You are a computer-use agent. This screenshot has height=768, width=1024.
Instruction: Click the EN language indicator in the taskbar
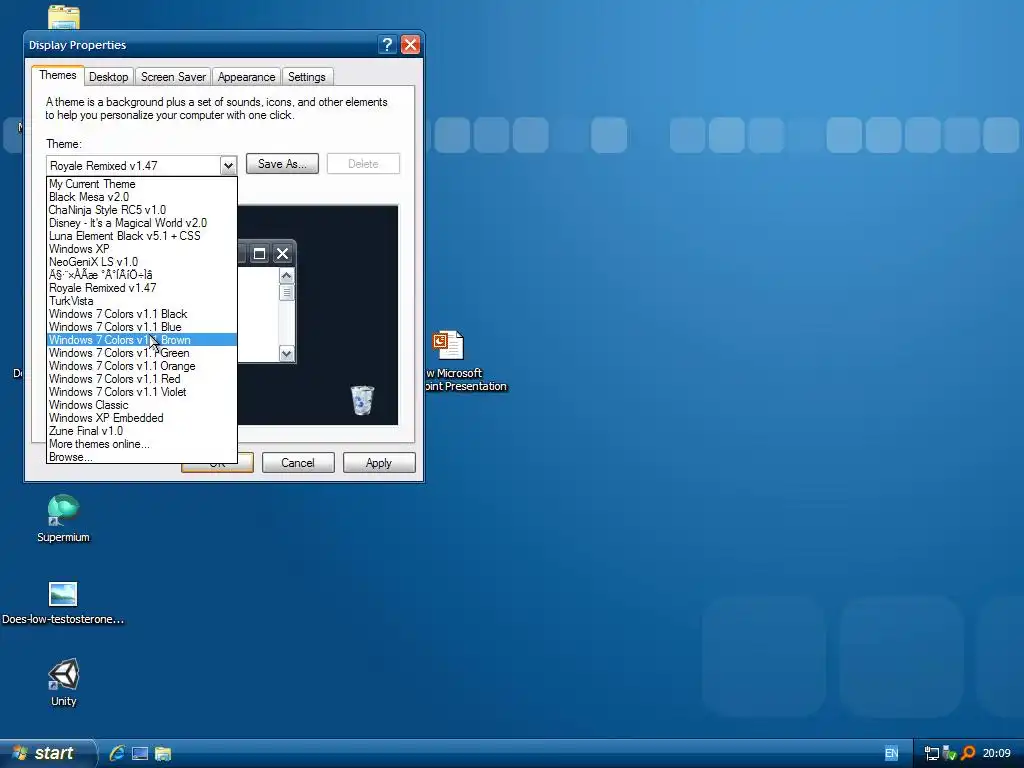click(x=891, y=753)
